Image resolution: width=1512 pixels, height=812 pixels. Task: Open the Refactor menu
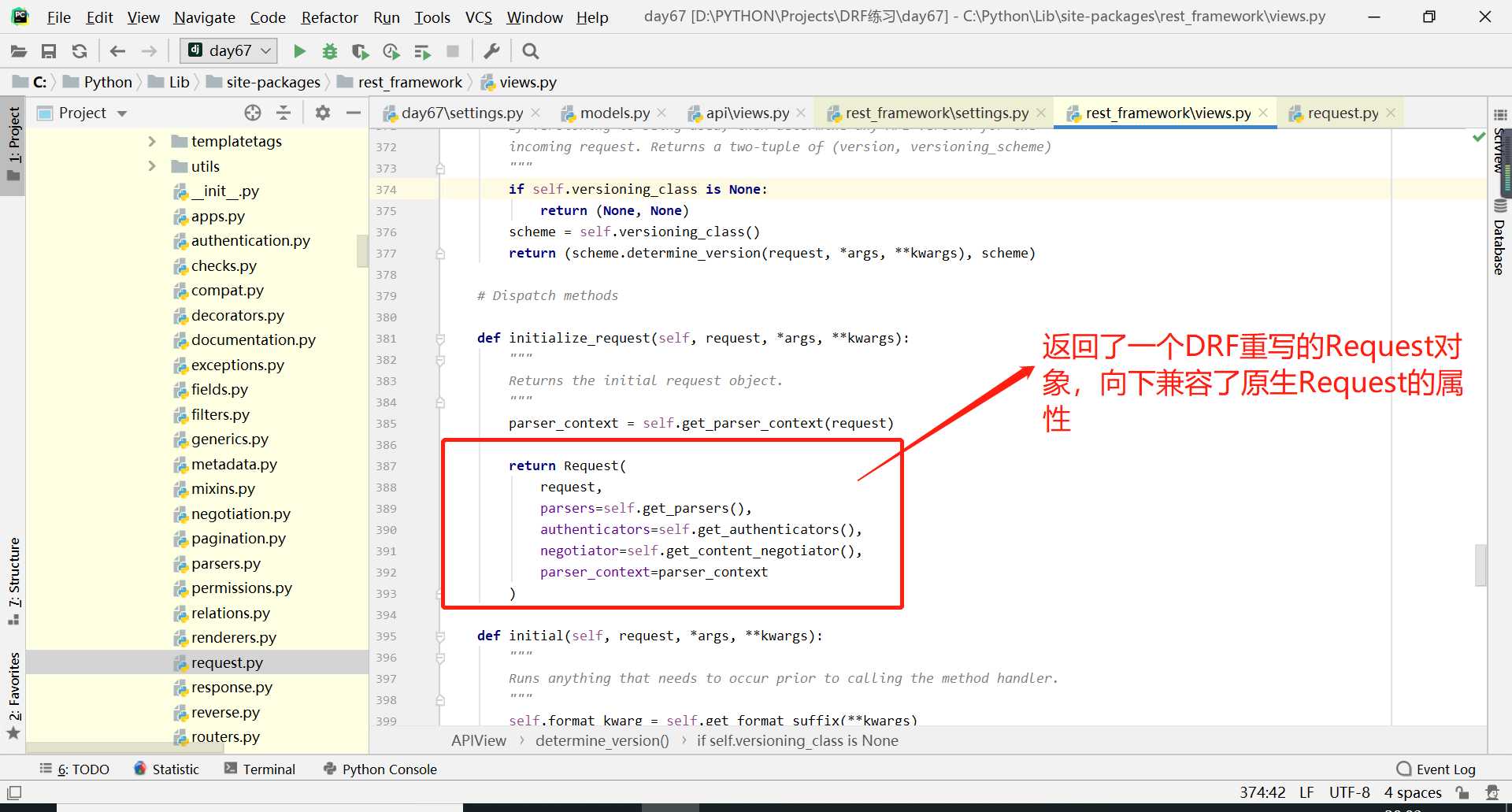[329, 17]
